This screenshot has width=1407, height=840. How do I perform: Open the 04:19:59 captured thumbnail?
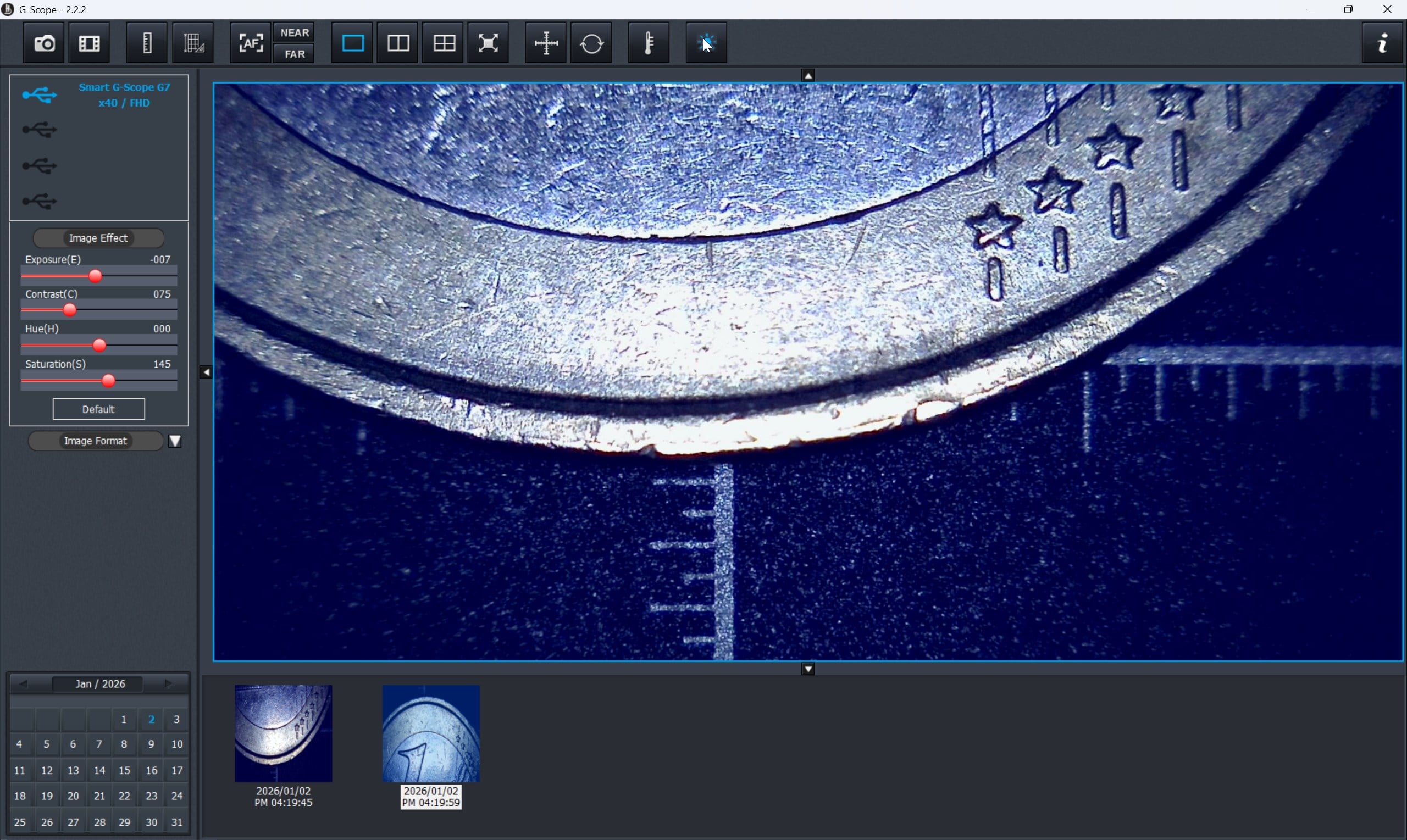(431, 733)
